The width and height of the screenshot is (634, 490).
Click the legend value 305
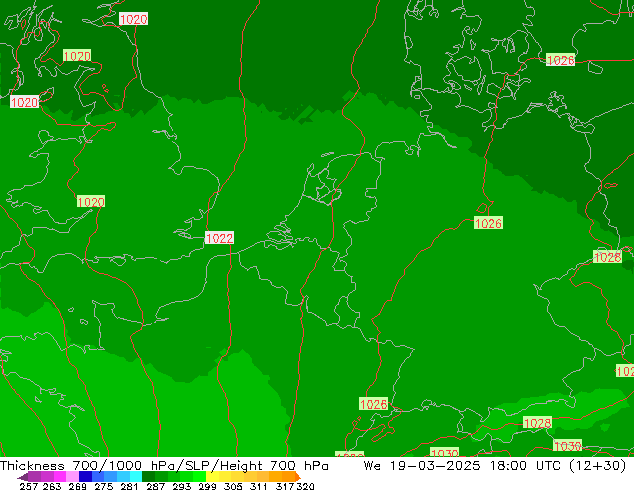233,486
